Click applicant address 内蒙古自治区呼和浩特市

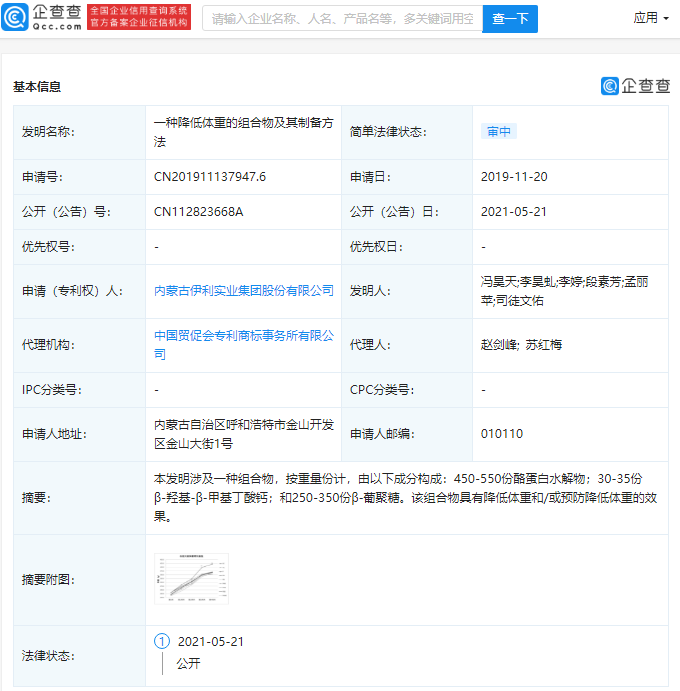[244, 434]
